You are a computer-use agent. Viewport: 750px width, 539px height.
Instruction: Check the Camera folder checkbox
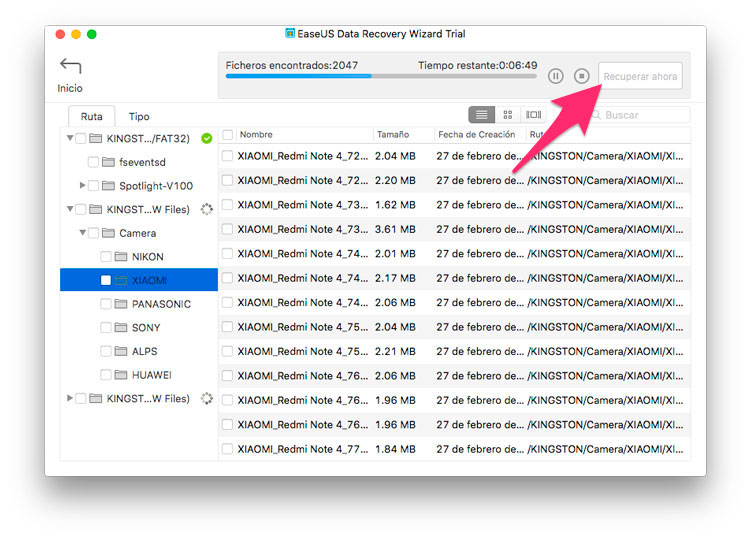click(94, 233)
